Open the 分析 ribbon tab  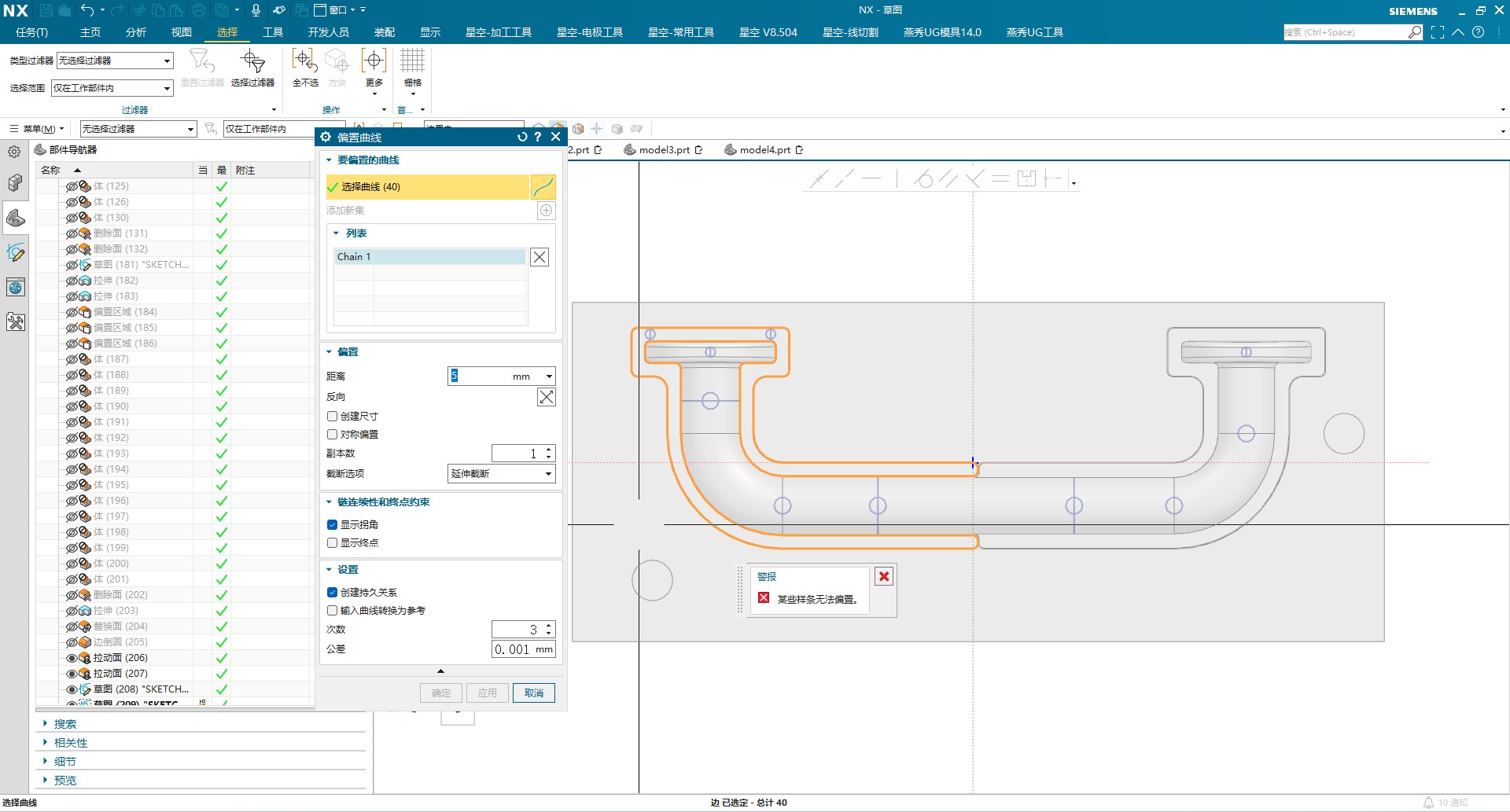tap(136, 32)
